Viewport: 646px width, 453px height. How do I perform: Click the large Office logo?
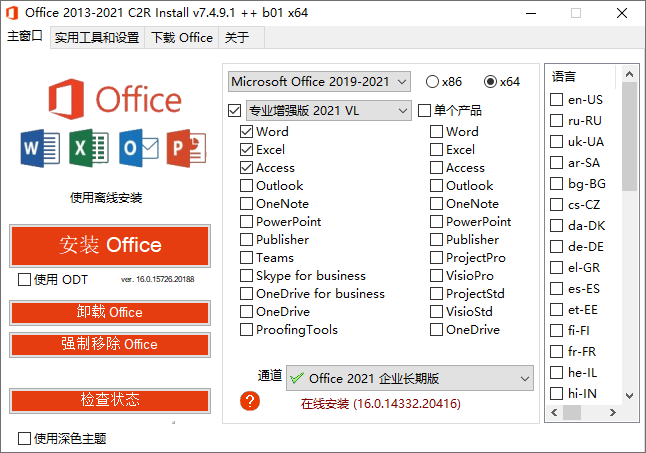tap(113, 100)
